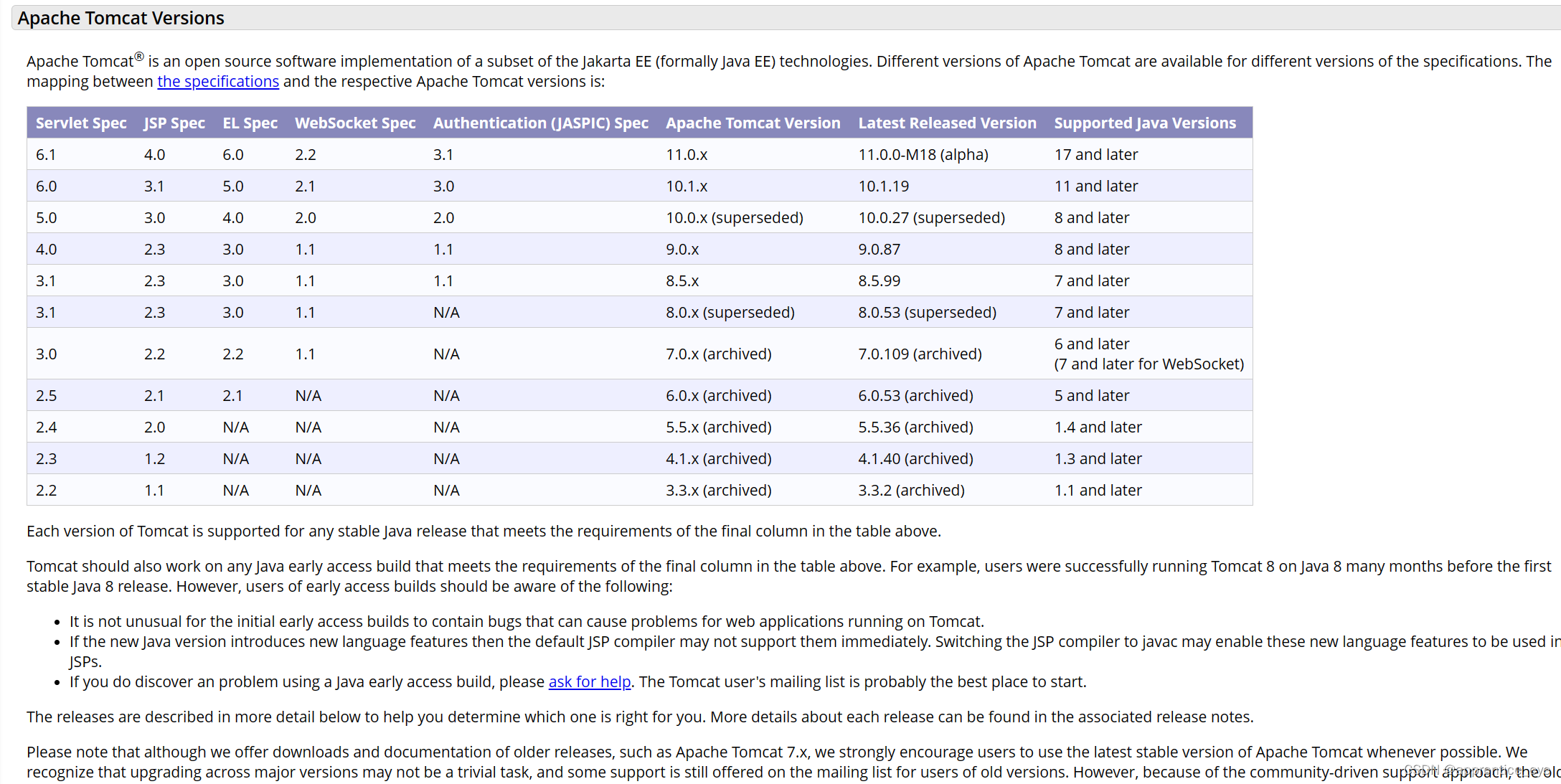Click the '11 and later' cell
Image resolution: width=1561 pixels, height=784 pixels.
point(1096,186)
